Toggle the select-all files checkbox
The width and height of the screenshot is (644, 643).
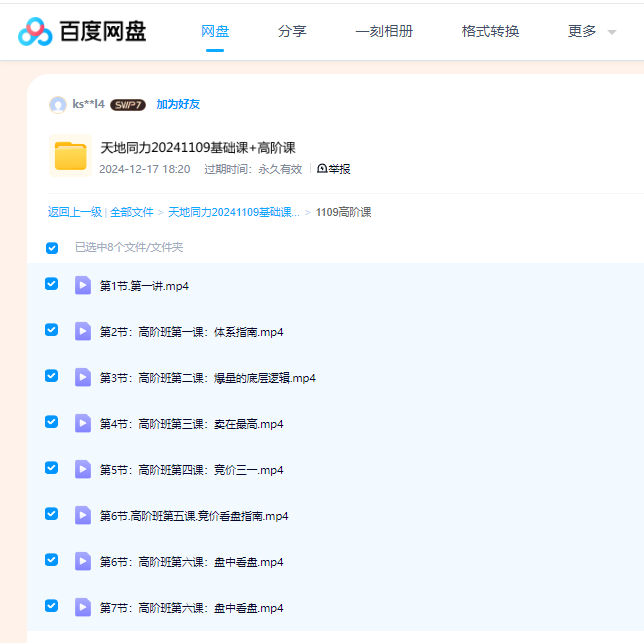pyautogui.click(x=52, y=248)
